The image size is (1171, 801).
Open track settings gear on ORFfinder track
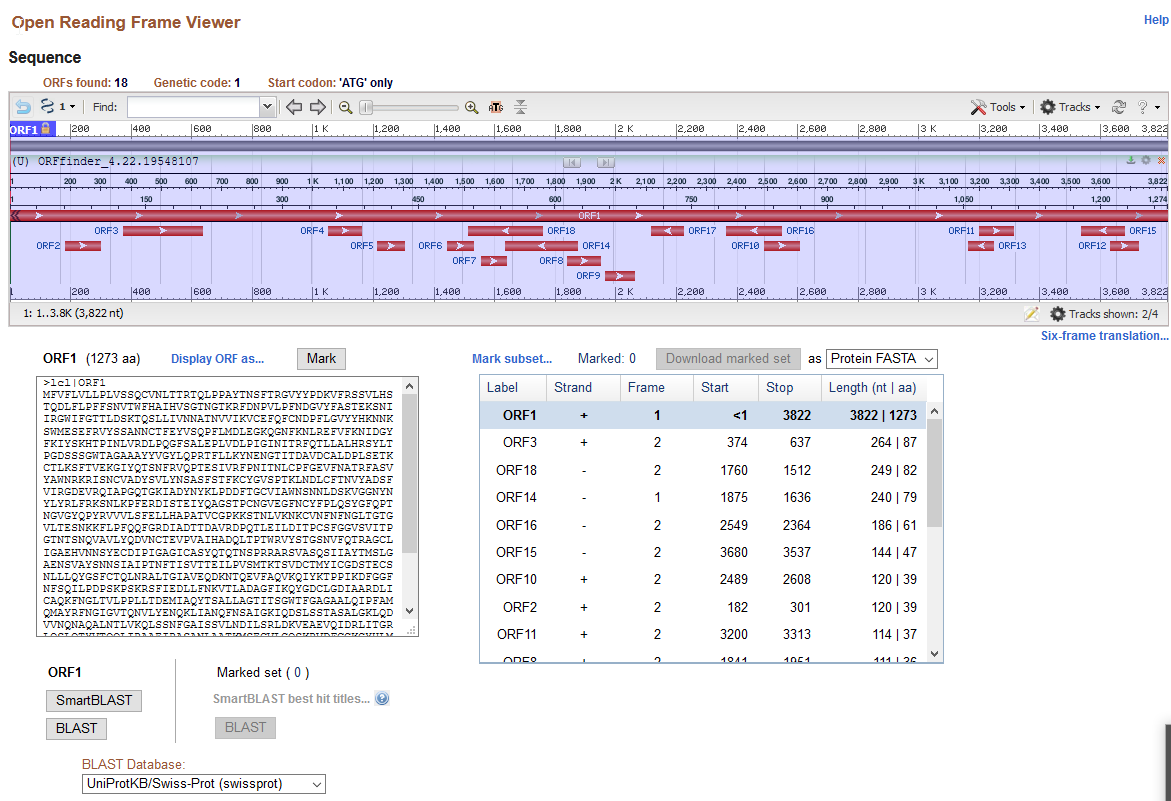[x=1146, y=160]
